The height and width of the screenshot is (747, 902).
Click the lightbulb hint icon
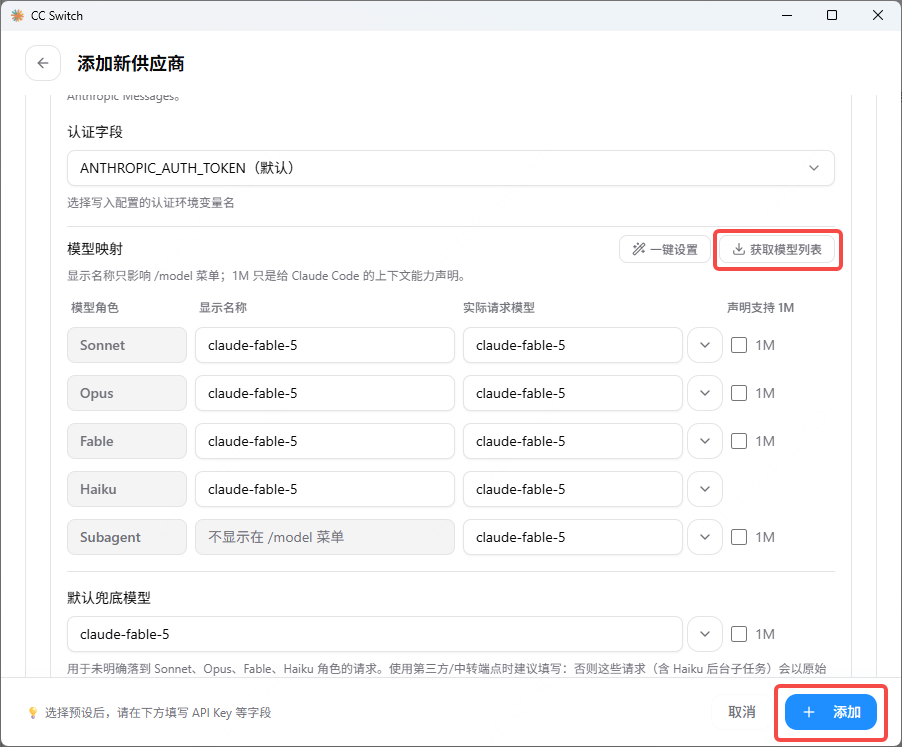pos(33,712)
